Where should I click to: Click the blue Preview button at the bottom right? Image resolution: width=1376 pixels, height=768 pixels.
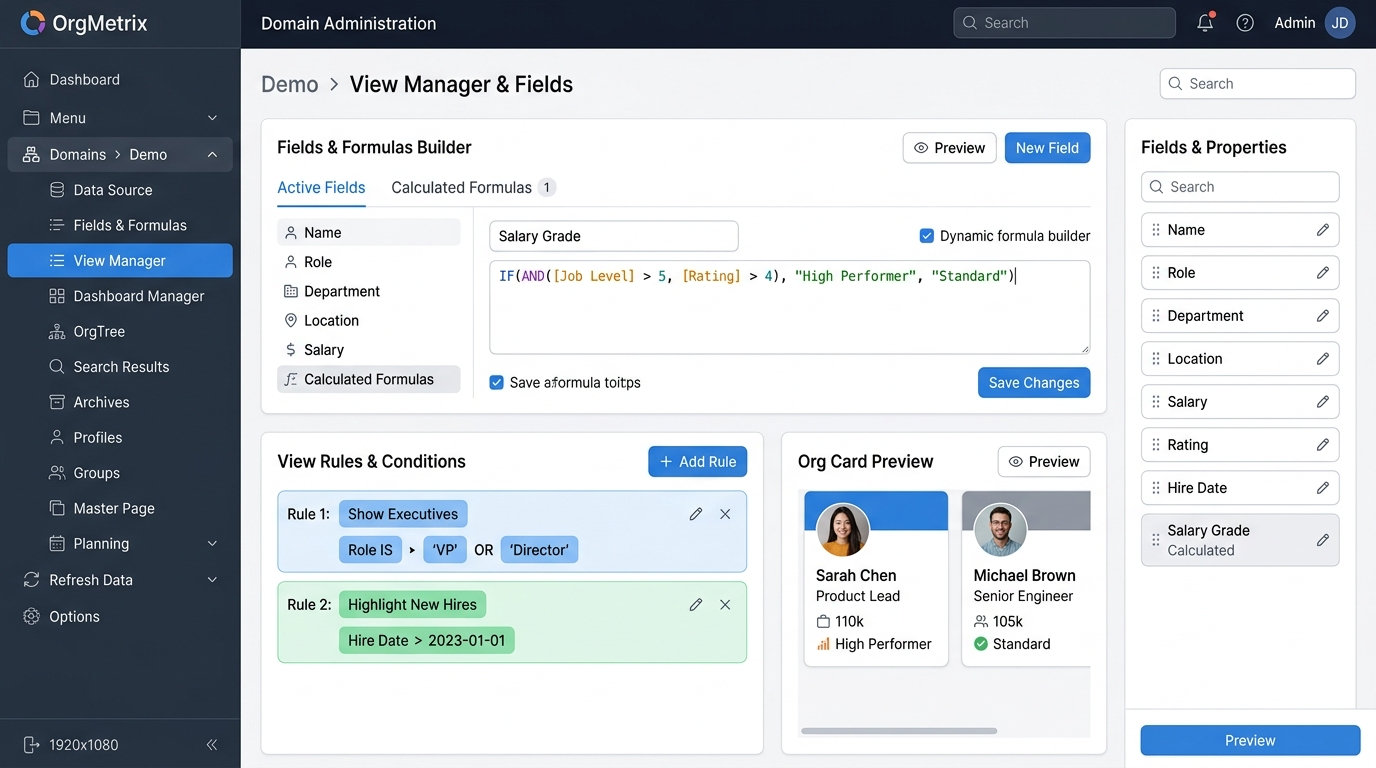point(1250,740)
